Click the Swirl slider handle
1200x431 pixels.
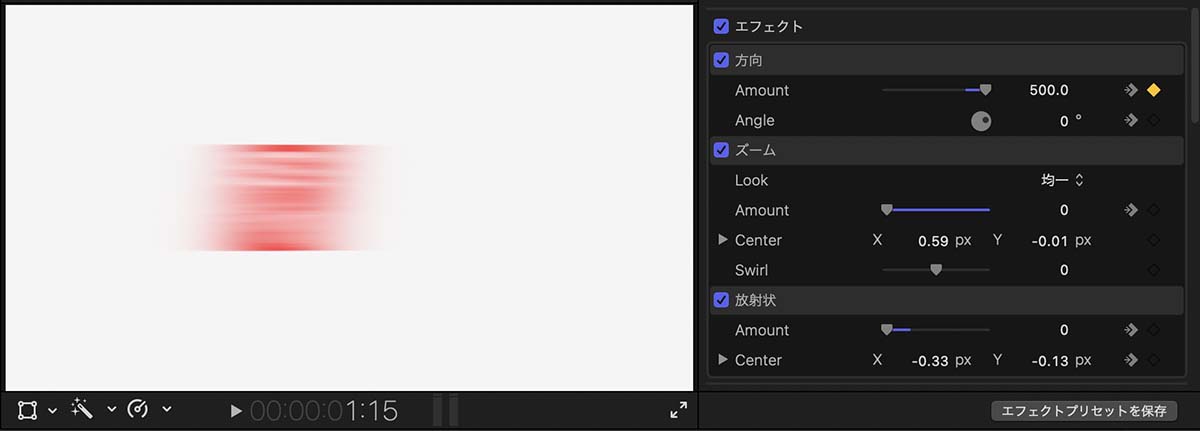(x=936, y=270)
